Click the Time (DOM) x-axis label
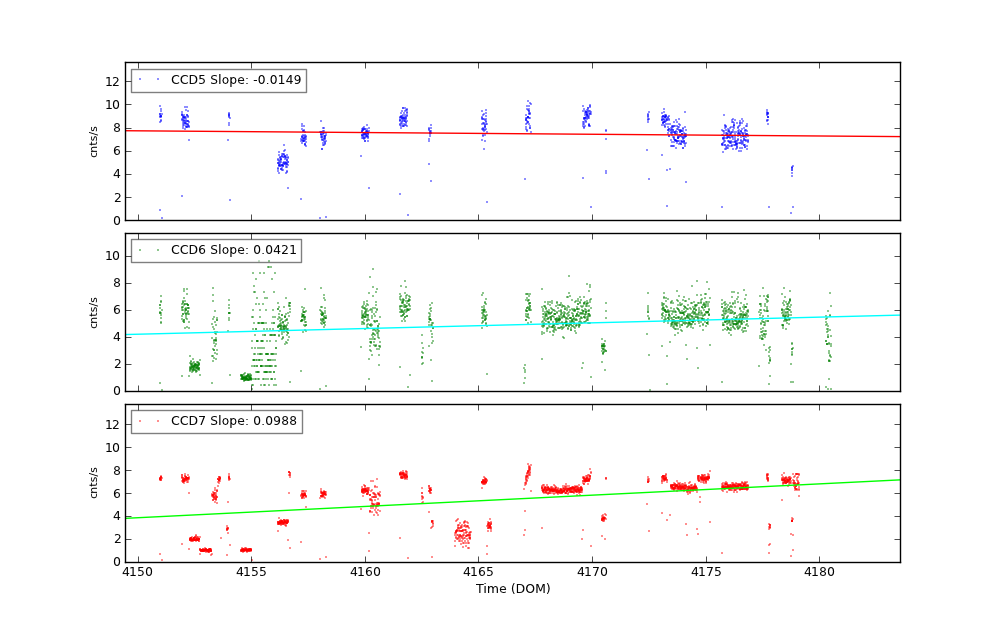1000x624 pixels. tap(512, 589)
